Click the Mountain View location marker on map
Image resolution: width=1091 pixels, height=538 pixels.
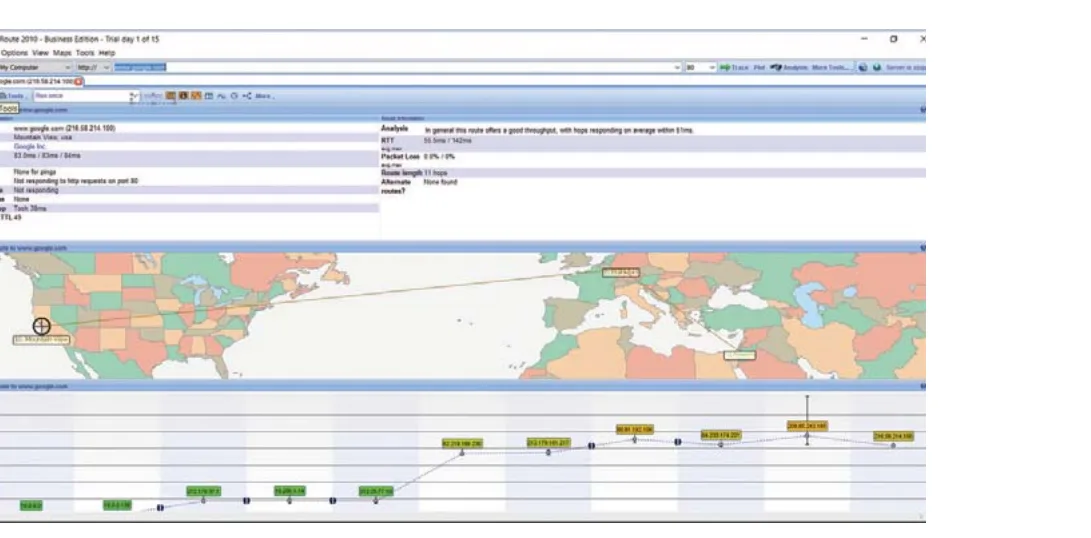tap(42, 326)
